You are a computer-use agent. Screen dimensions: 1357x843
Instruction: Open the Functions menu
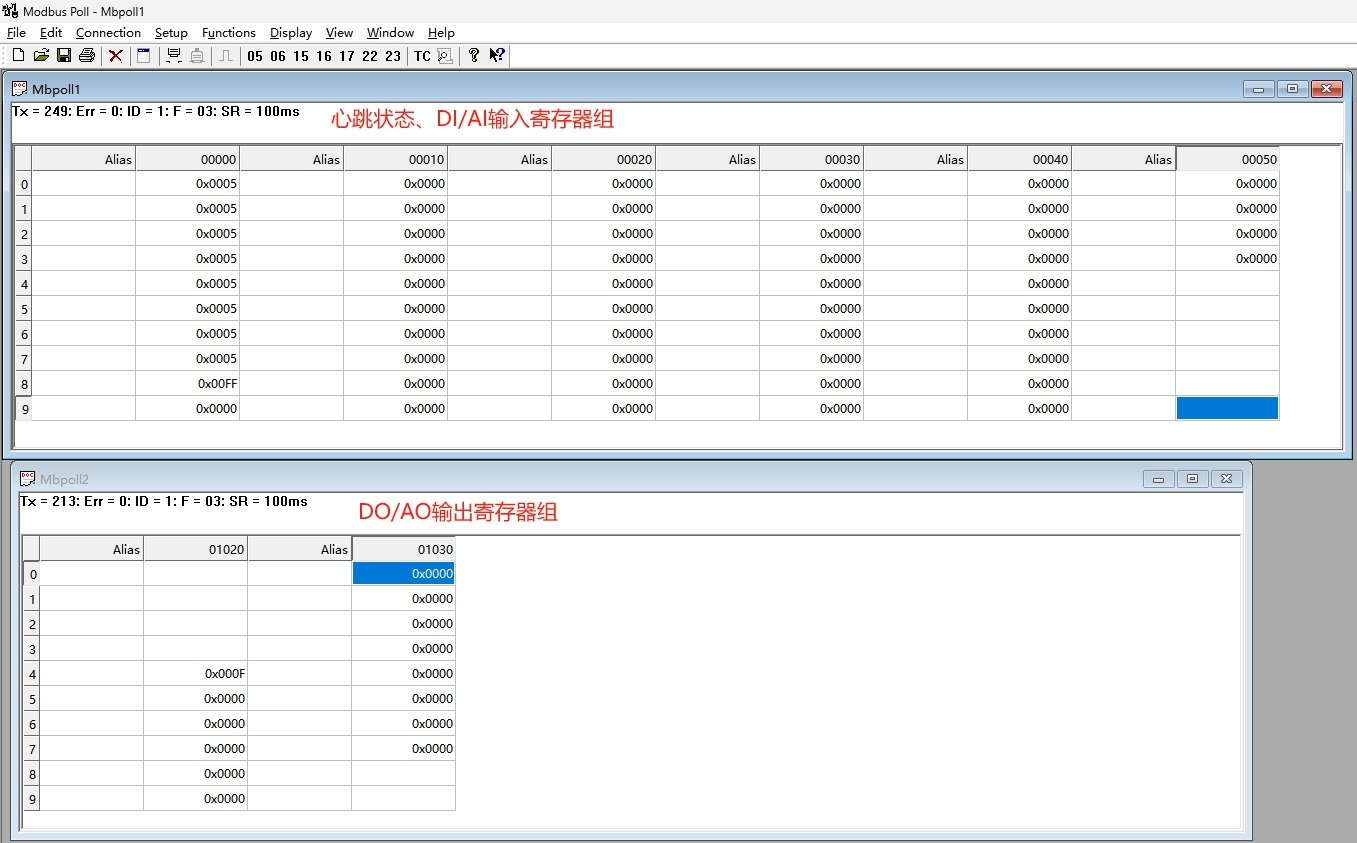229,32
